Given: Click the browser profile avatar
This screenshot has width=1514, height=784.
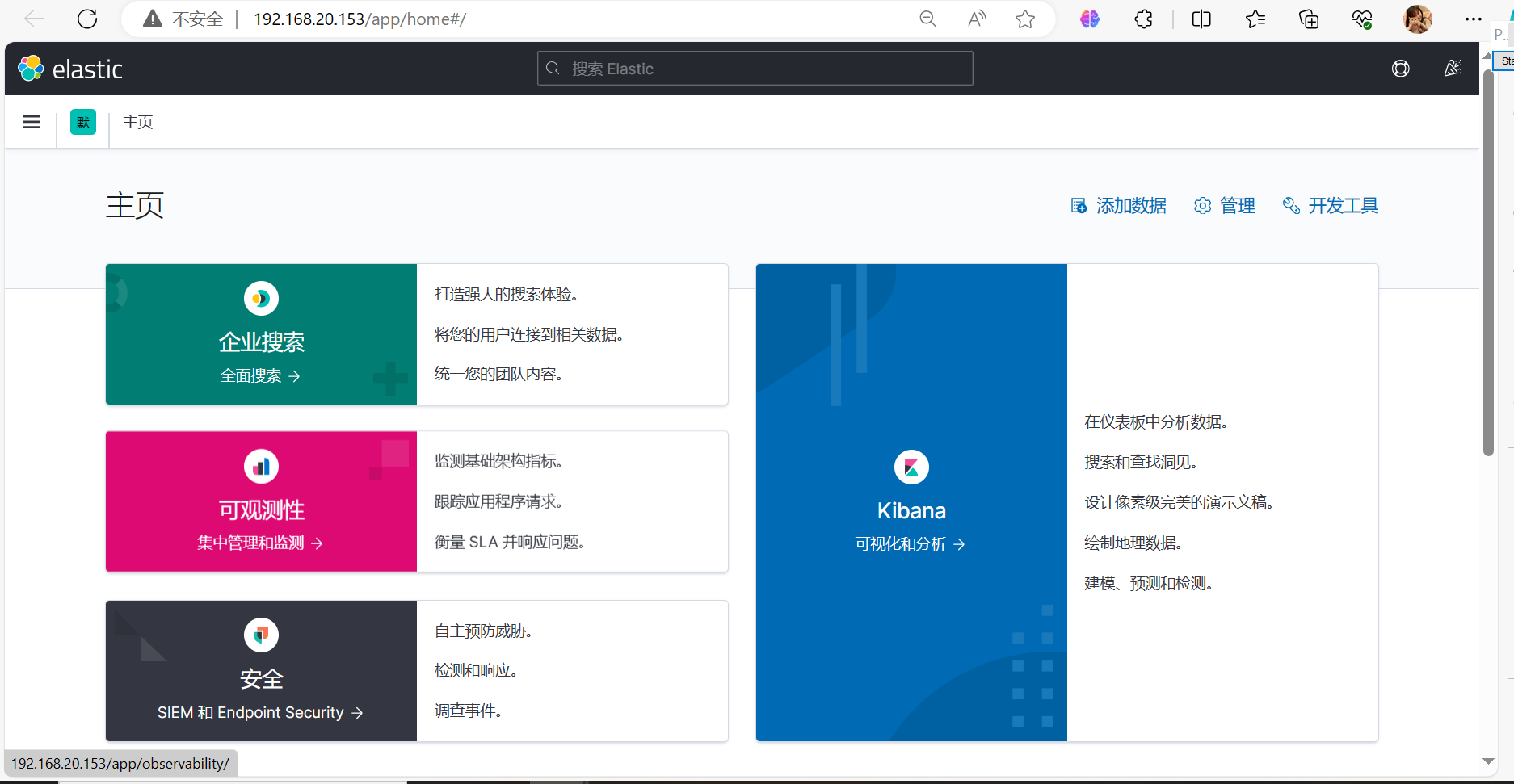Looking at the screenshot, I should tap(1418, 19).
